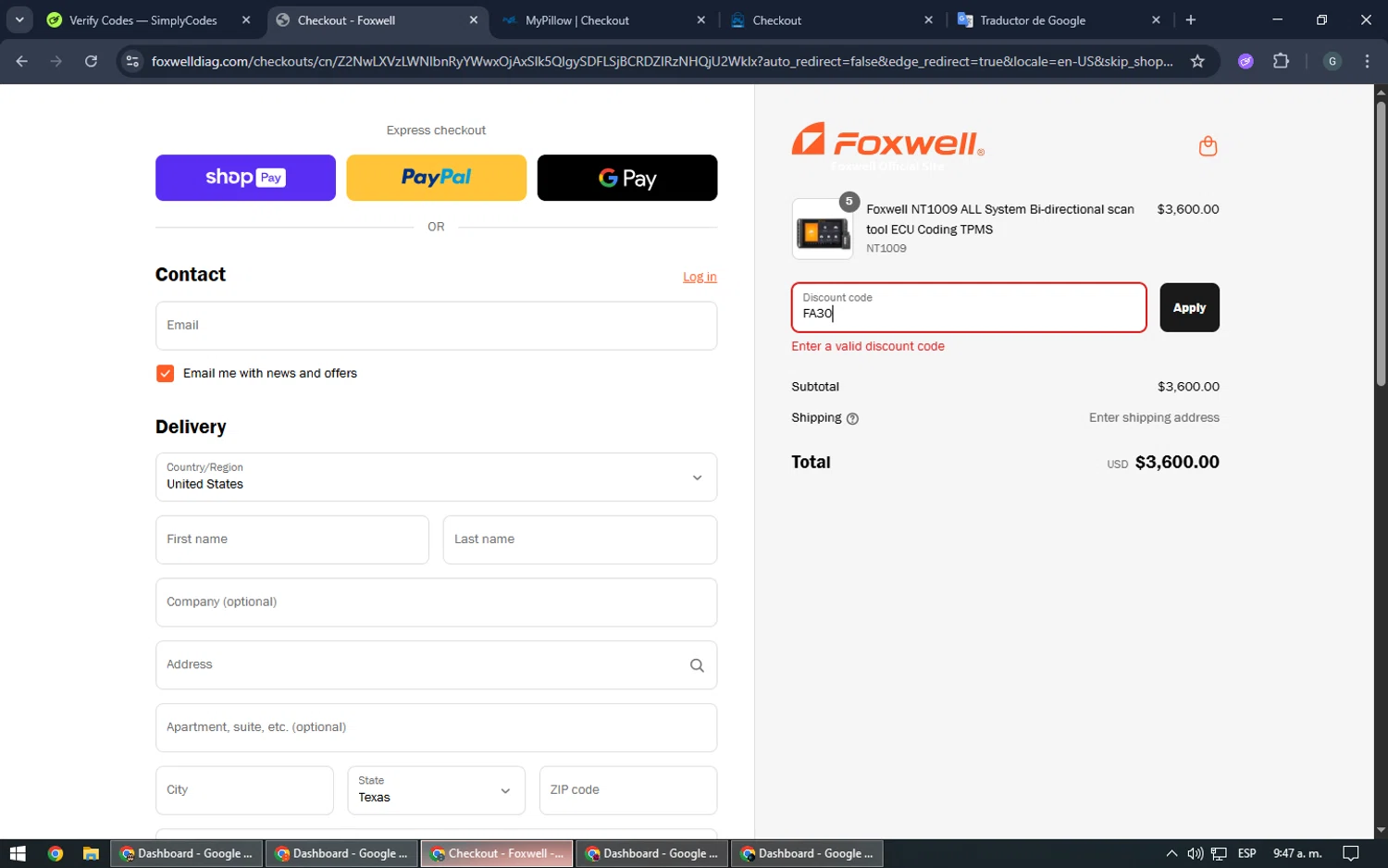View site information icon in address bar

132,61
